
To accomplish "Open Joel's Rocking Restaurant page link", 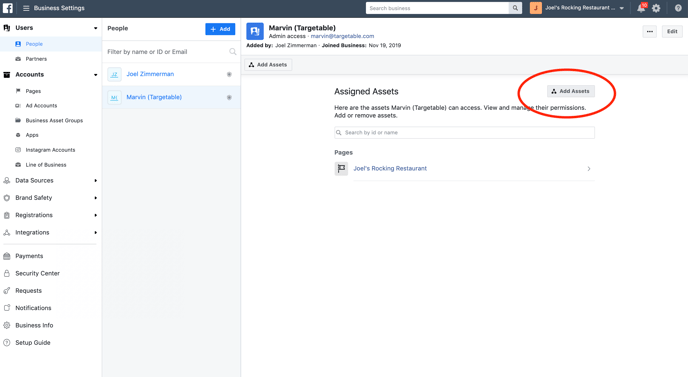I will click(390, 169).
